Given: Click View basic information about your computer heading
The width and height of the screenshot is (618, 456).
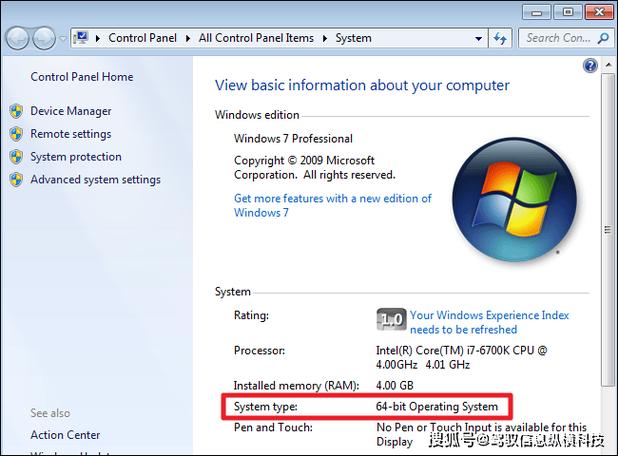Looking at the screenshot, I should 362,86.
